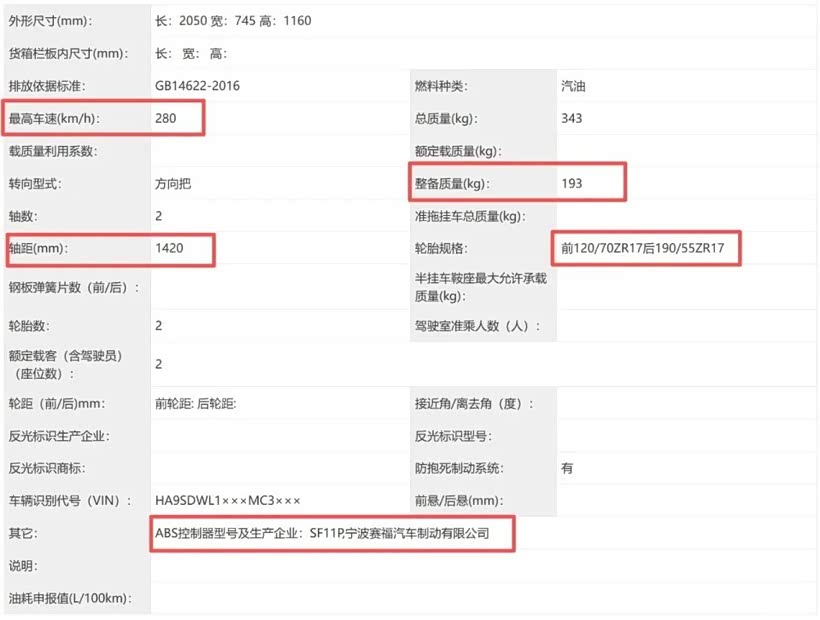Click the 接近角/离去角（度） label
Image resolution: width=820 pixels, height=620 pixels.
tap(474, 404)
